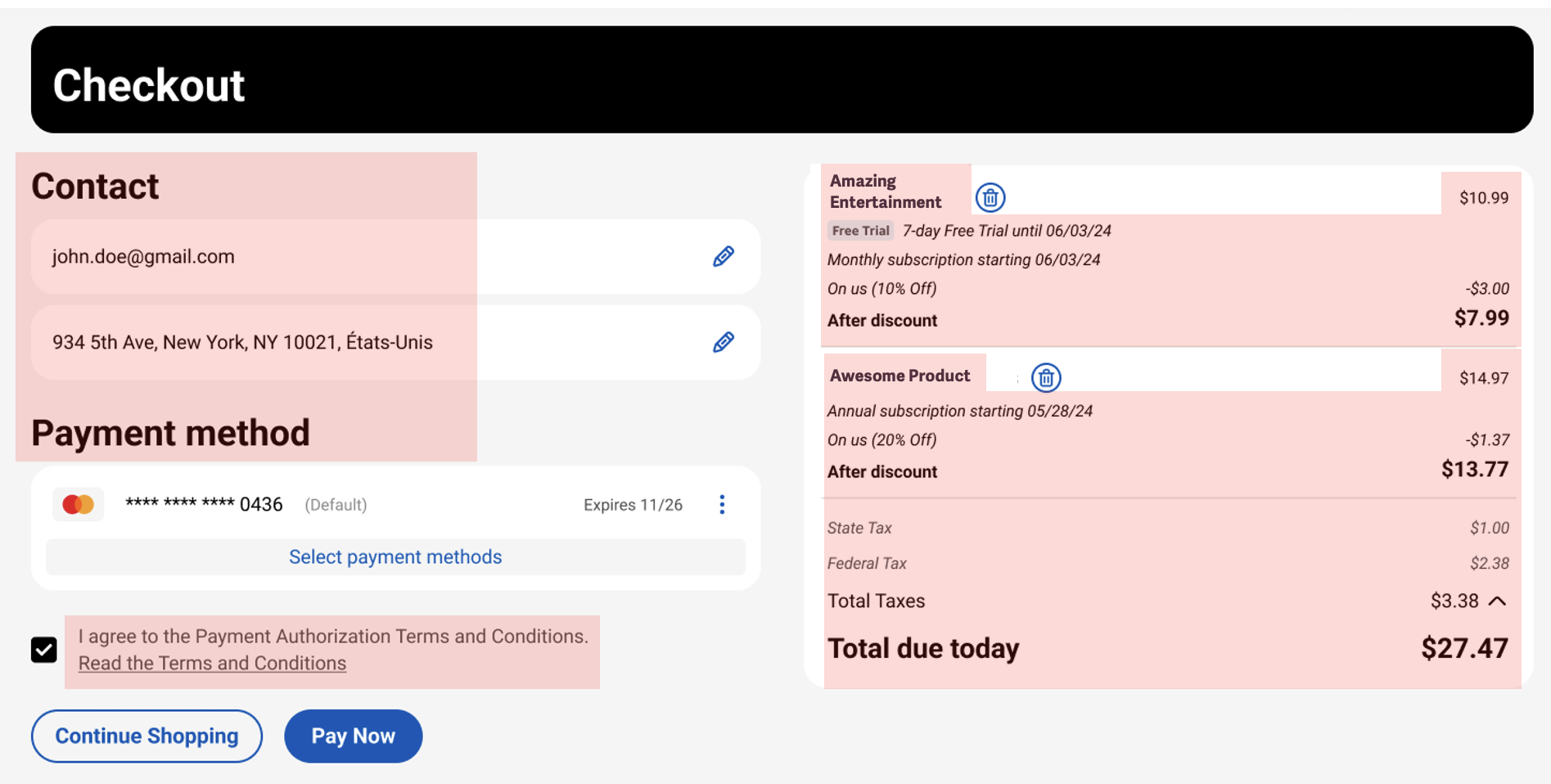
Task: Click the Mastercard logo on the card
Action: point(79,504)
